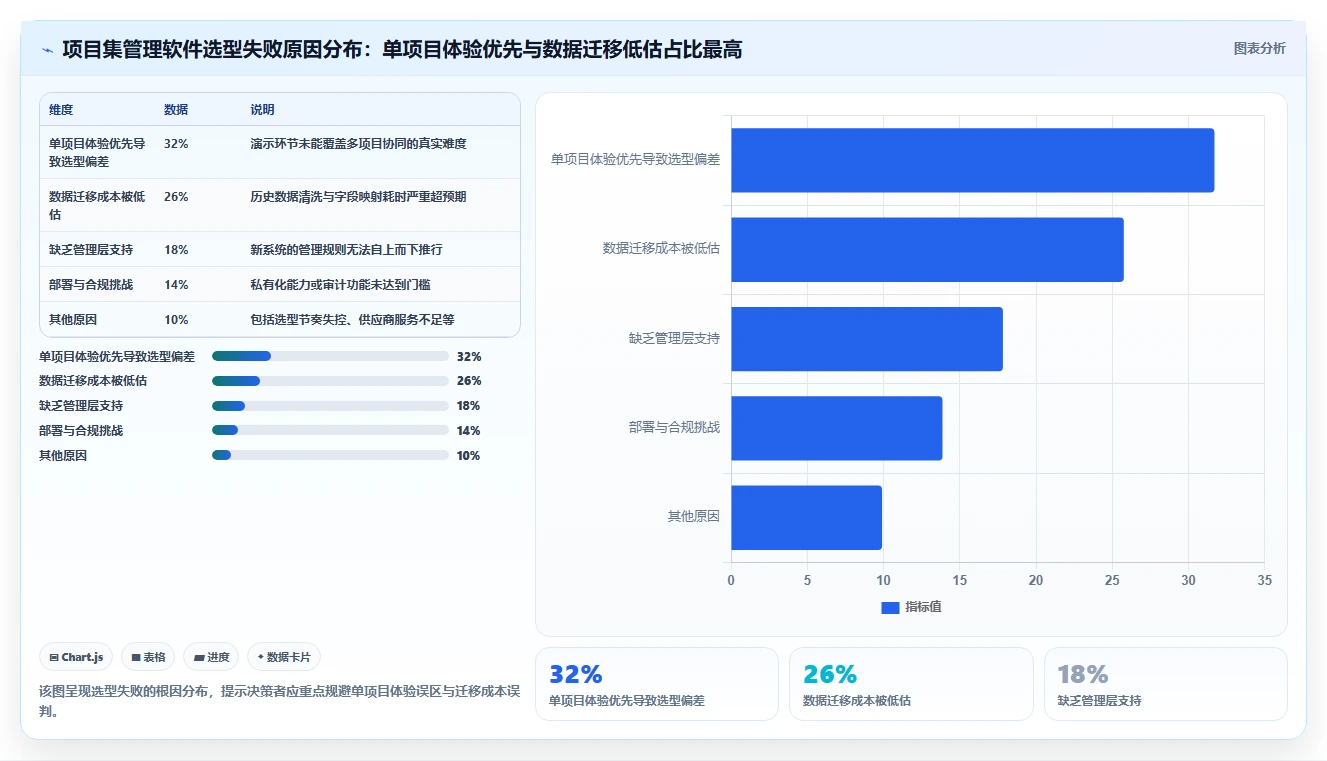This screenshot has height=761, width=1327.
Task: Click description 历史数据清洗与字段映射耗时严重超预期
Action: 358,197
